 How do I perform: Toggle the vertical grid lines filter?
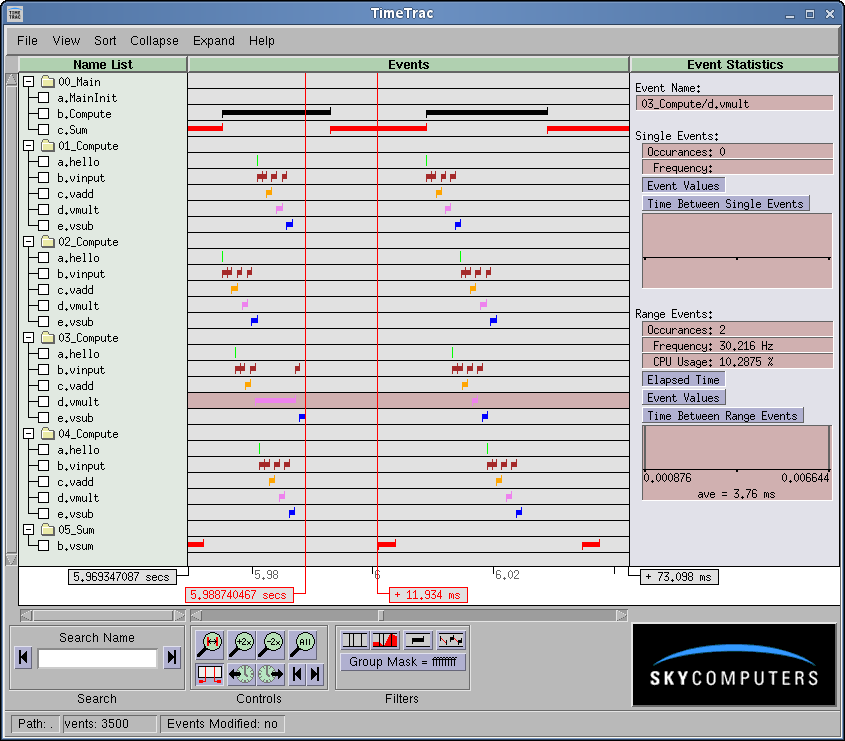pyautogui.click(x=355, y=640)
